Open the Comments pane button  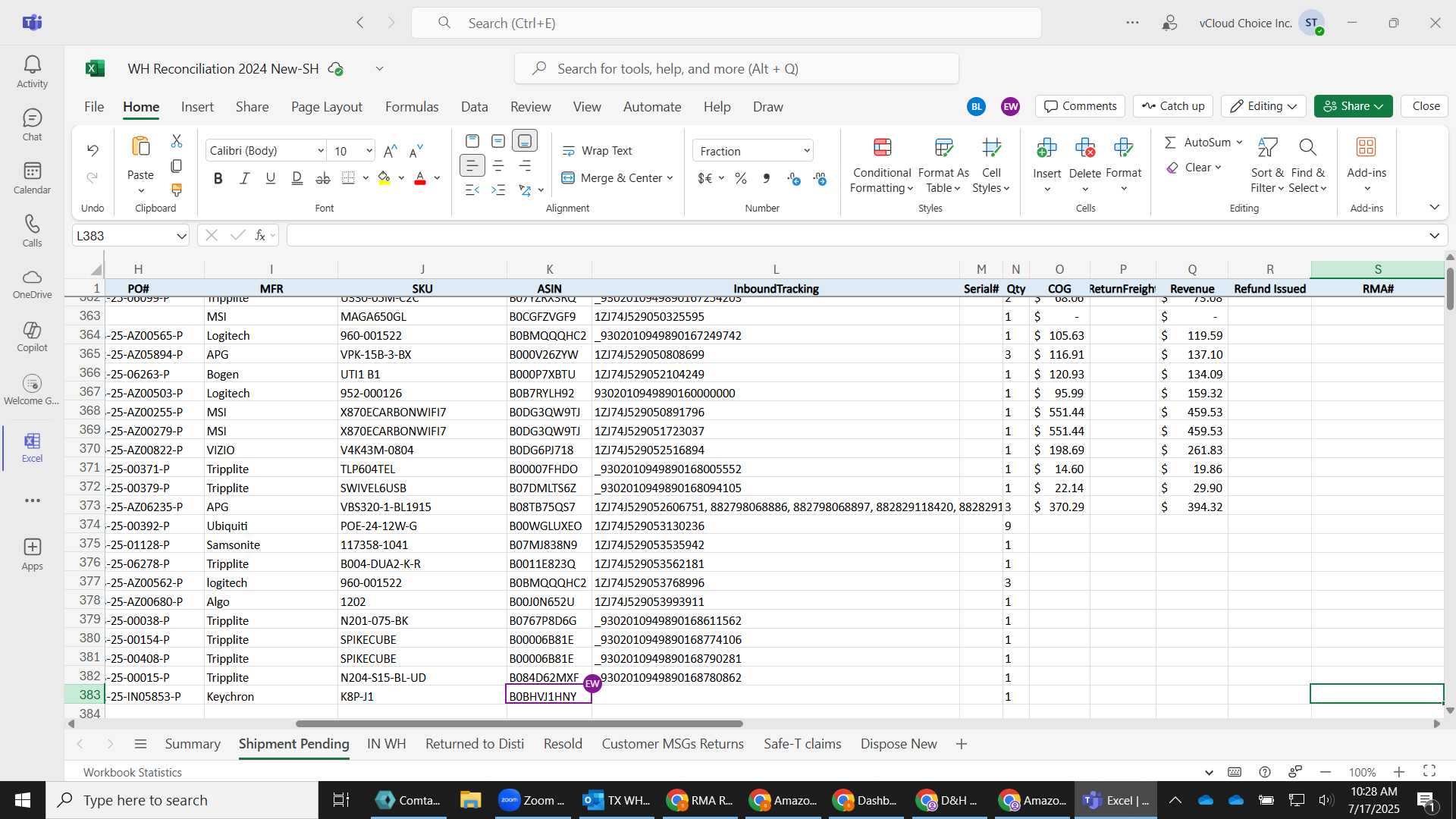tap(1081, 106)
